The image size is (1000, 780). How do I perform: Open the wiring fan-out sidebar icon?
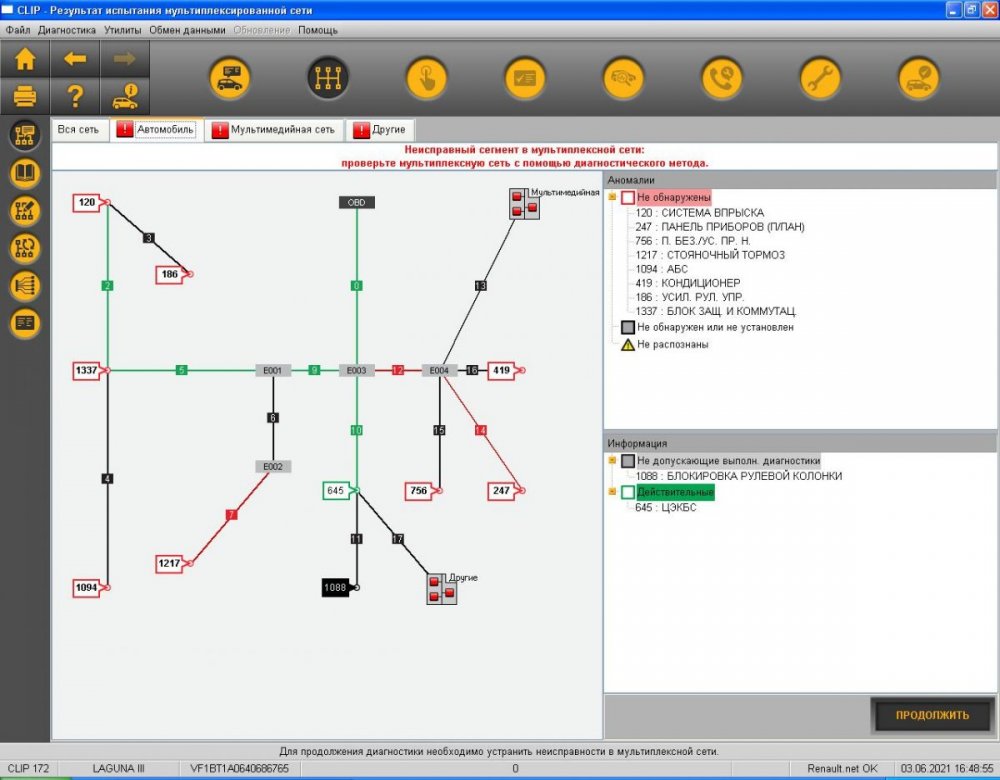point(25,285)
